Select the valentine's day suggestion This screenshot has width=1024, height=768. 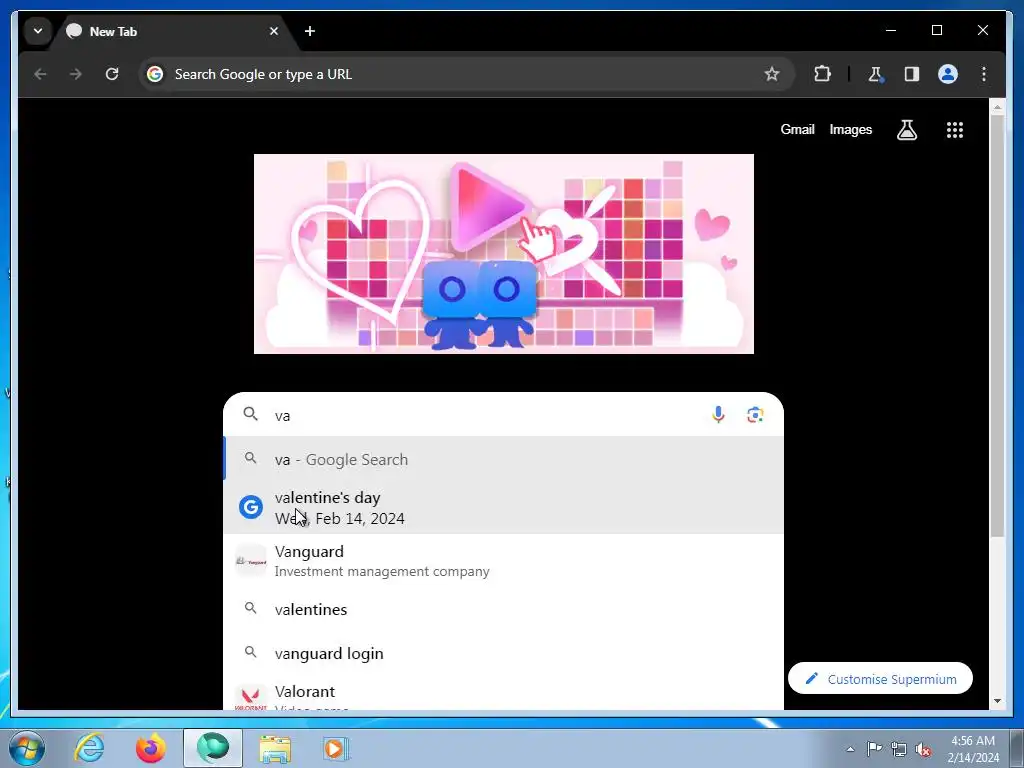coord(504,507)
